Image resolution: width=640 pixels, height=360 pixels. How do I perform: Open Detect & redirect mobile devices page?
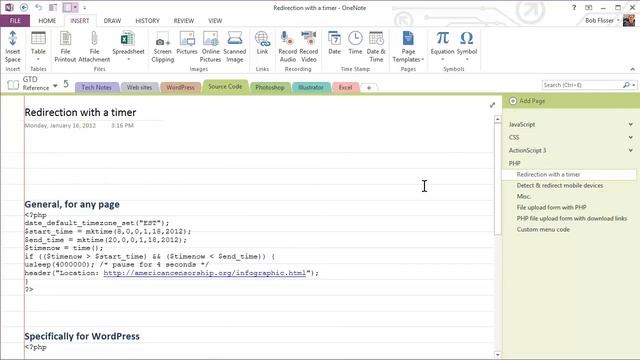pyautogui.click(x=560, y=185)
